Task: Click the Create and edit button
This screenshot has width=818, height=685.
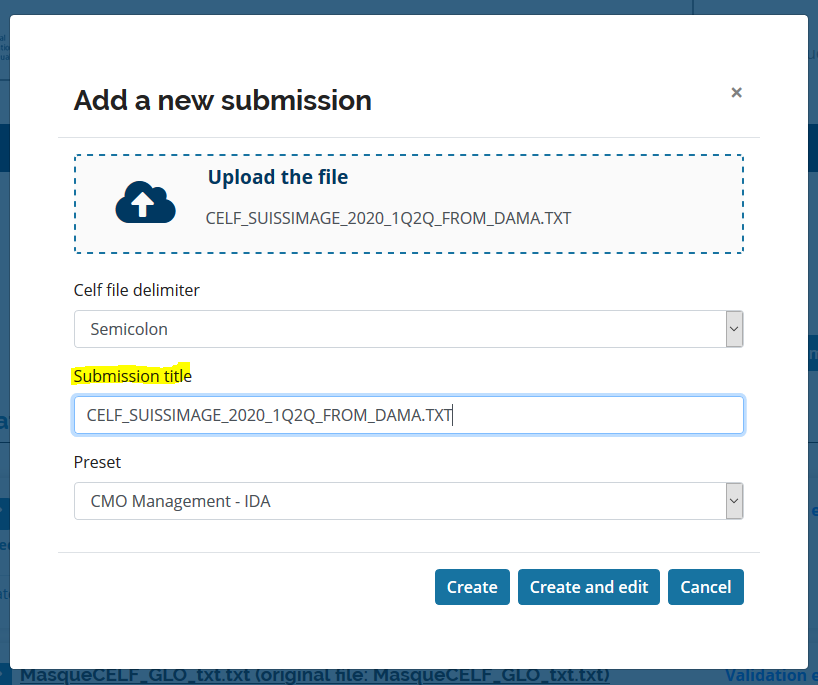Action: pos(589,587)
